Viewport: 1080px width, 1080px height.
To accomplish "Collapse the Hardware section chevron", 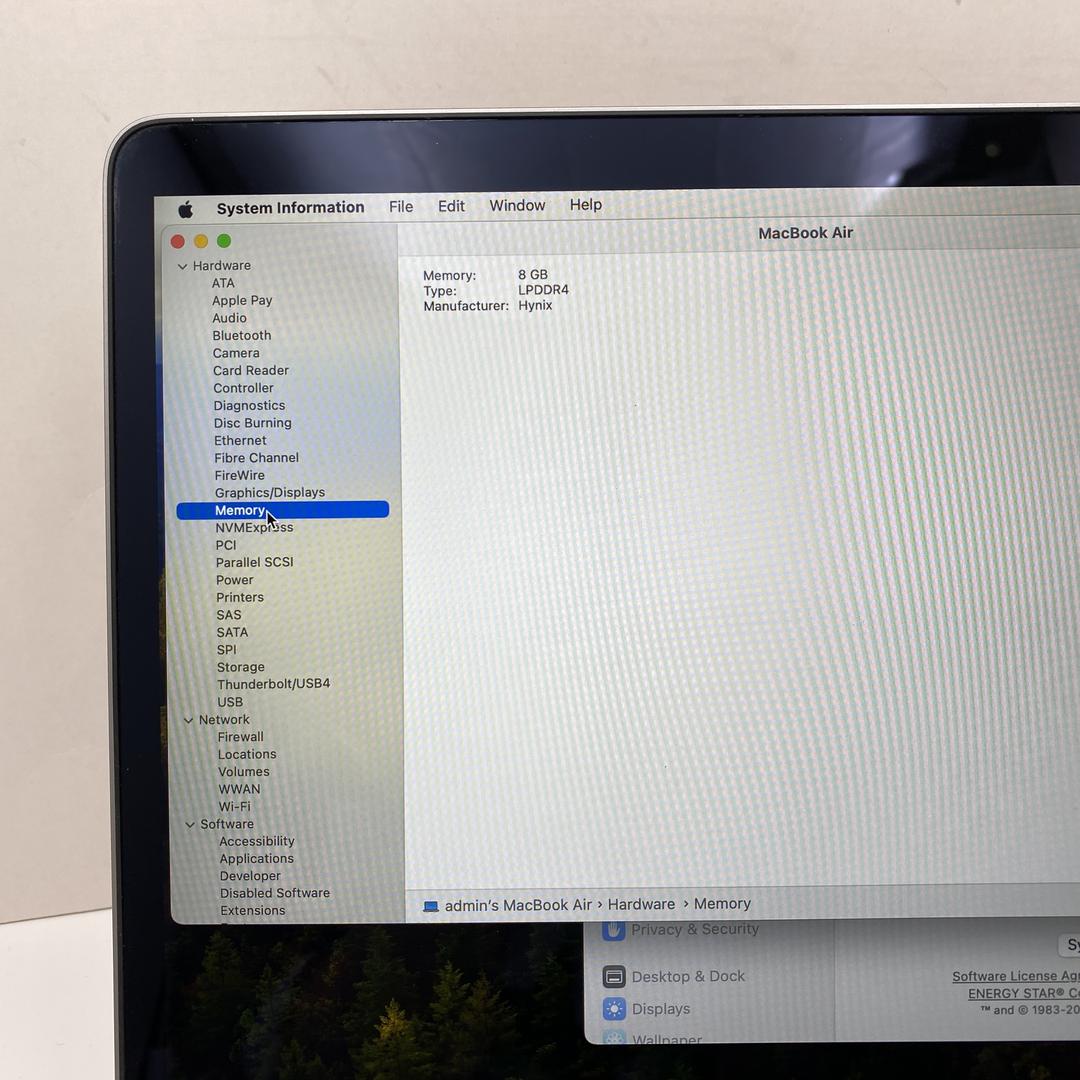I will click(x=183, y=267).
